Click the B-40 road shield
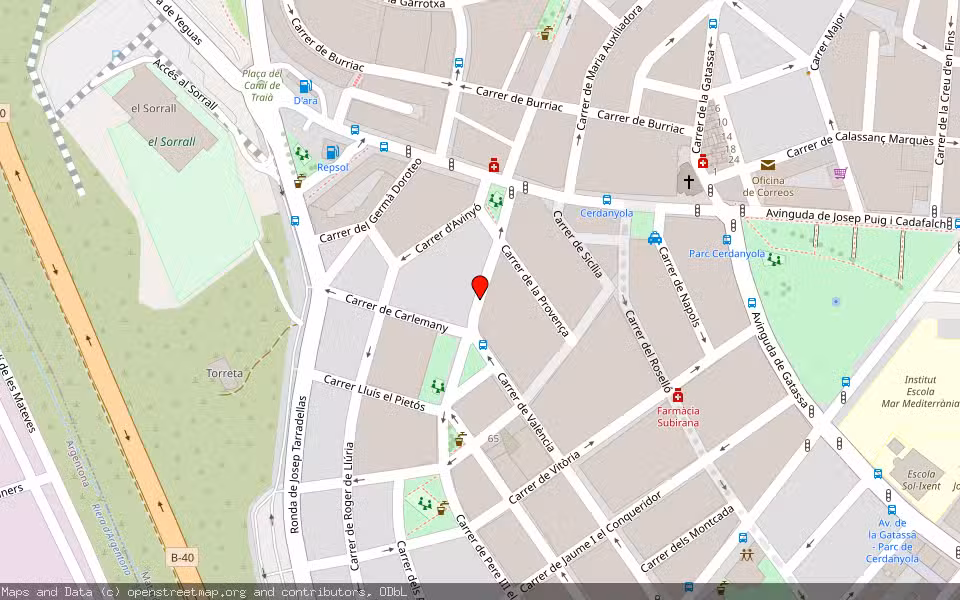This screenshot has width=960, height=600. [x=182, y=557]
